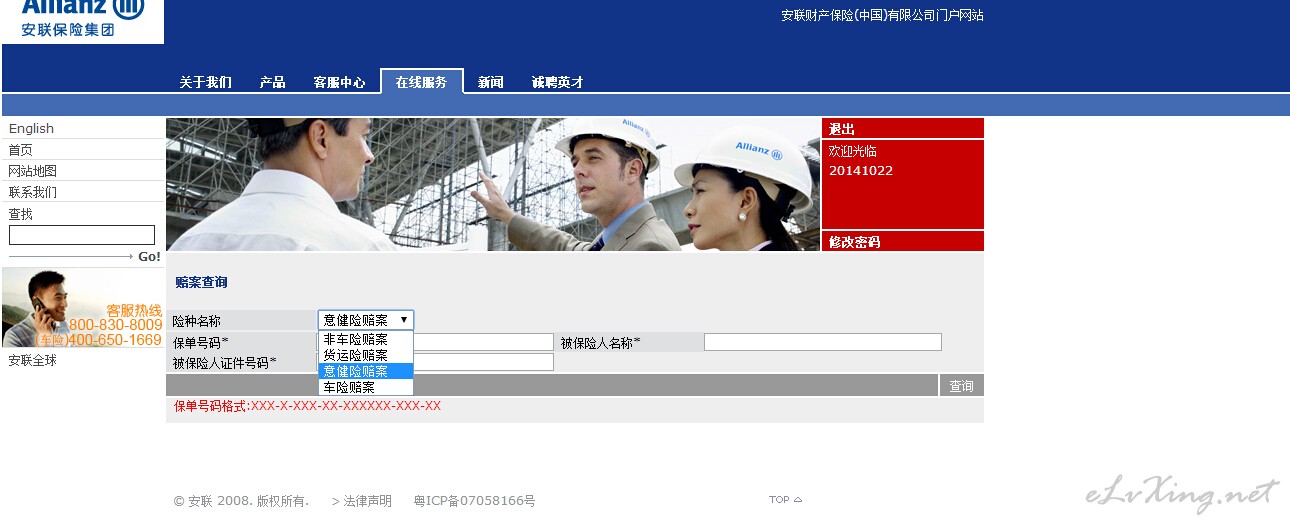The width and height of the screenshot is (1290, 527).
Task: Open the 新闻 navigation item
Action: (490, 82)
